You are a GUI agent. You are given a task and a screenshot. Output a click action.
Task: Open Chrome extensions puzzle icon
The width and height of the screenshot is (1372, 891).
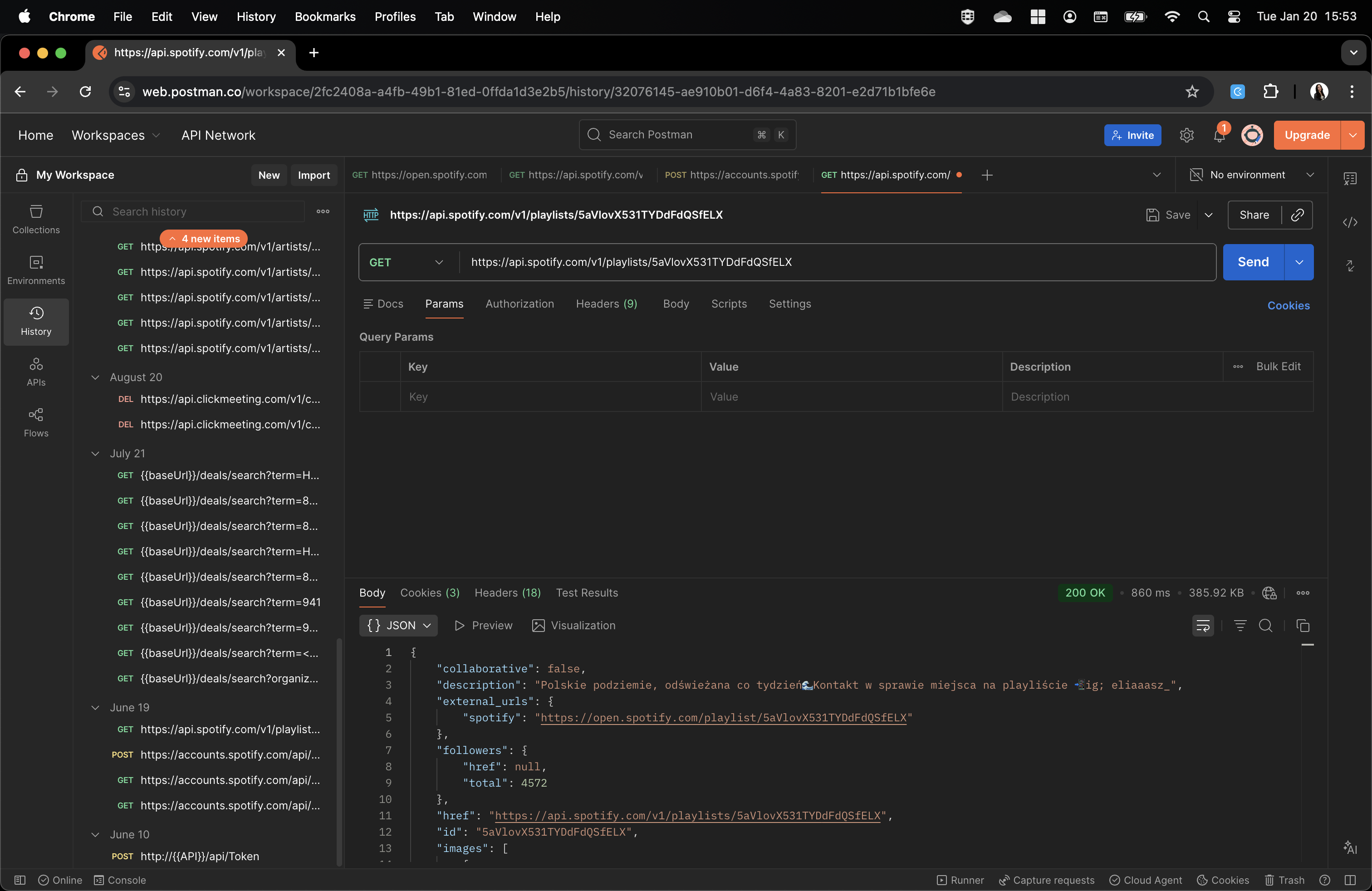[x=1270, y=92]
